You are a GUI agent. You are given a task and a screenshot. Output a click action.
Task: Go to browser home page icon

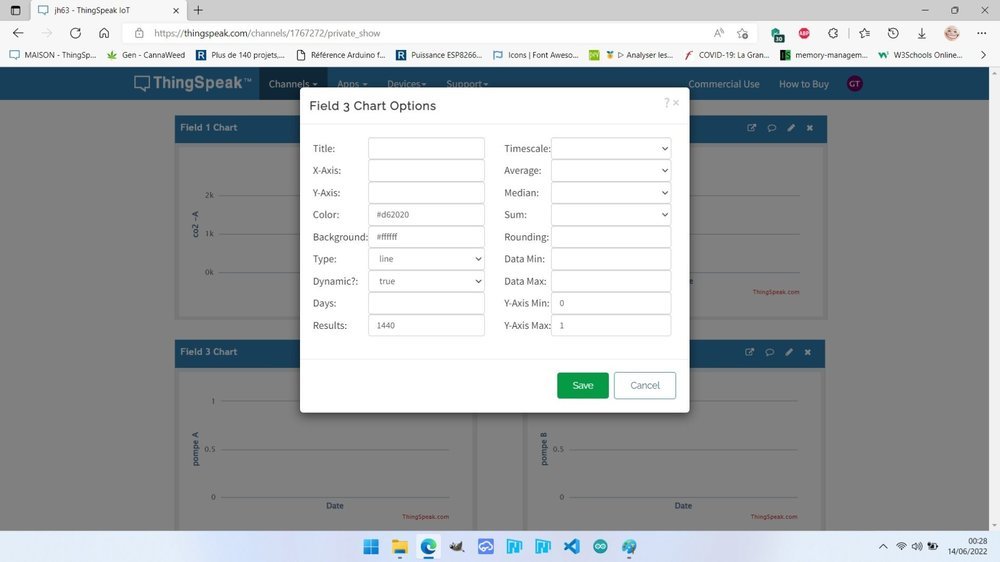104,33
